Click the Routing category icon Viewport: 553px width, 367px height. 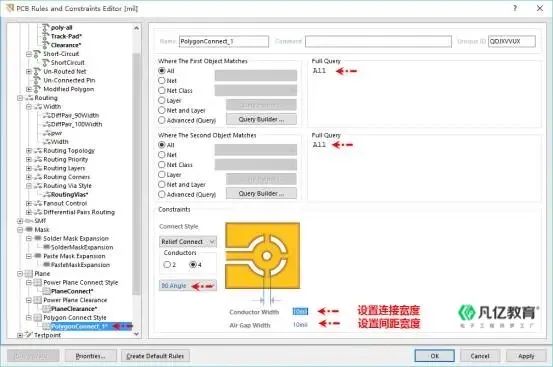pos(29,98)
